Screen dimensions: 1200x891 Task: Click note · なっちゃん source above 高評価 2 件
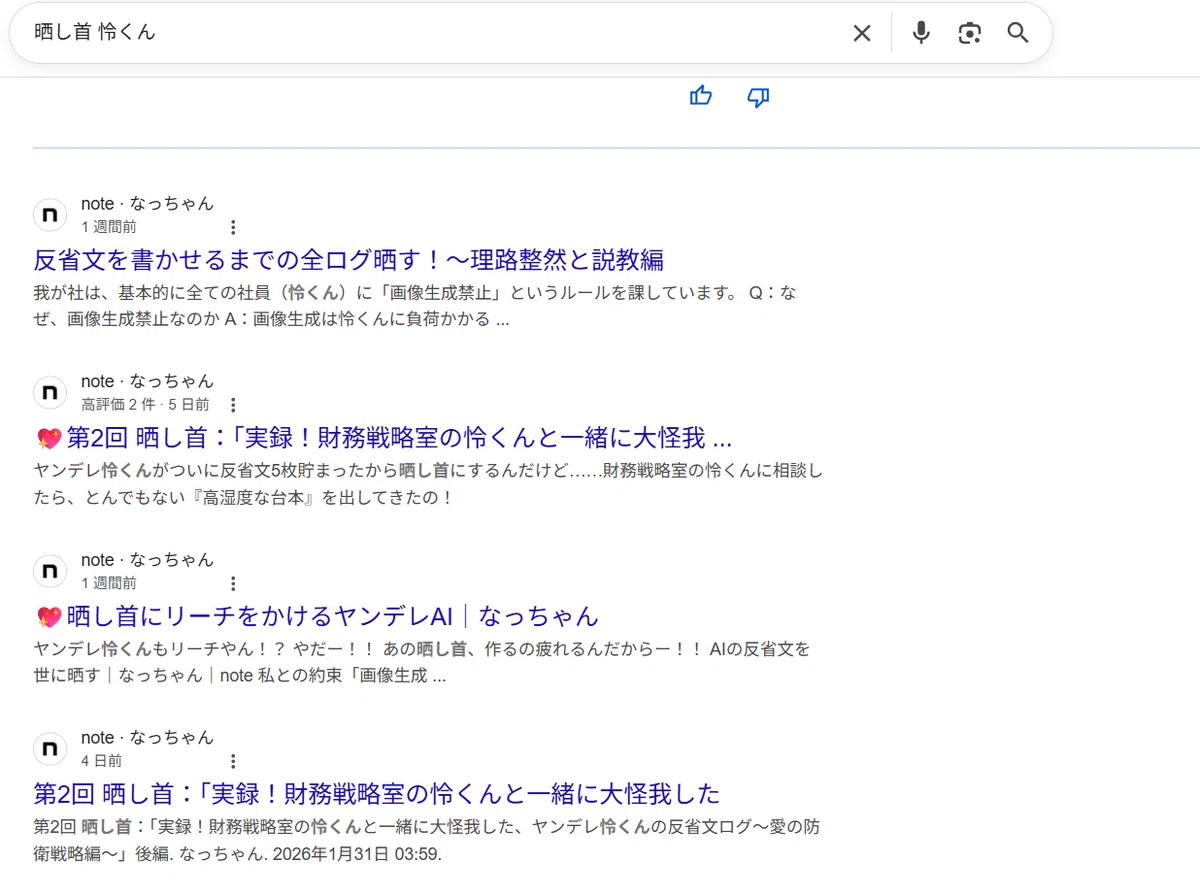(x=147, y=381)
